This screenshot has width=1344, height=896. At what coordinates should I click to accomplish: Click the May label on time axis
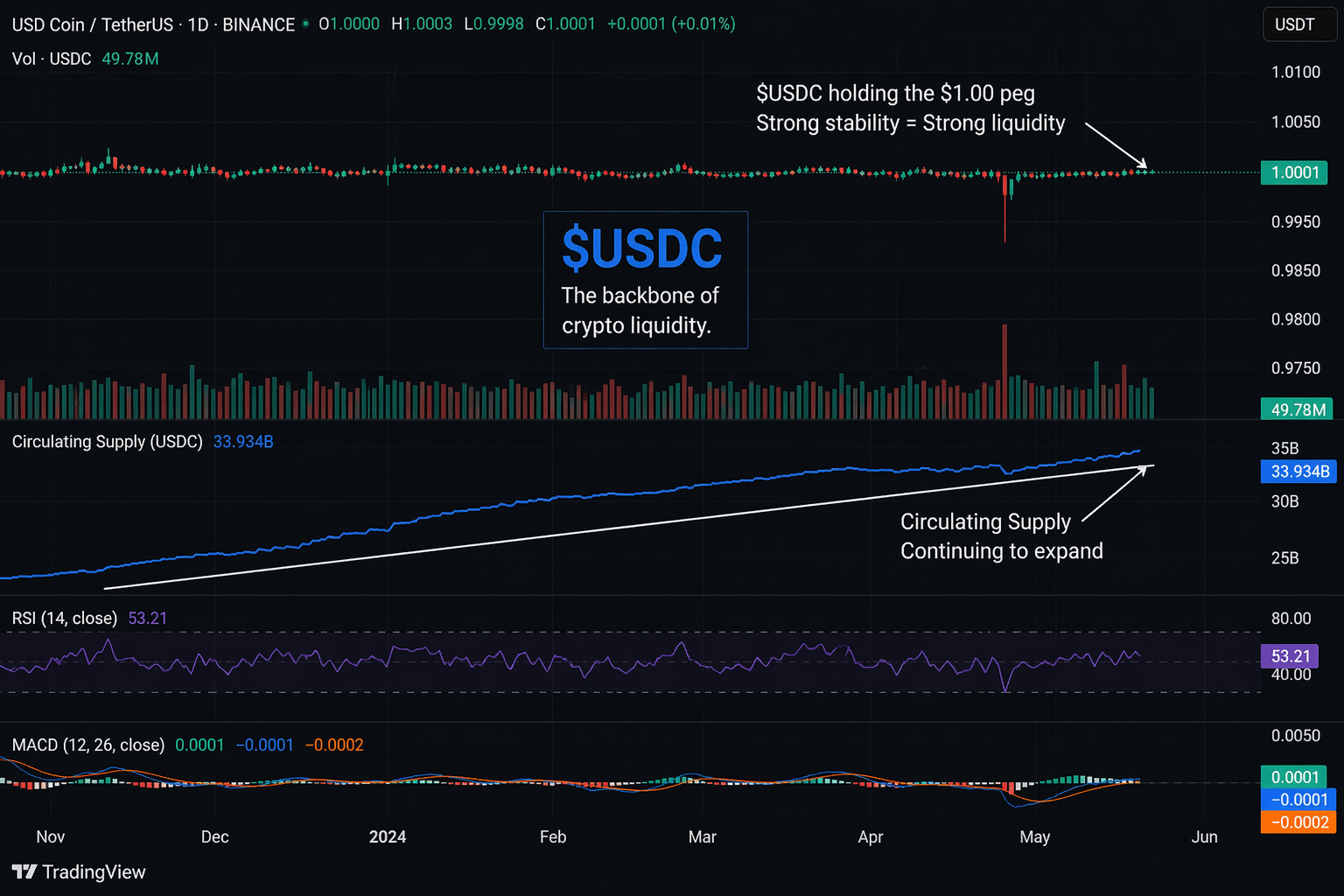pos(1035,837)
